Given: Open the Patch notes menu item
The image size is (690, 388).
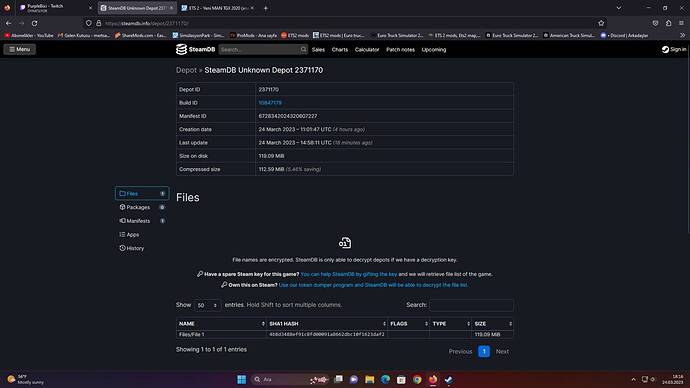Looking at the screenshot, I should tap(400, 50).
